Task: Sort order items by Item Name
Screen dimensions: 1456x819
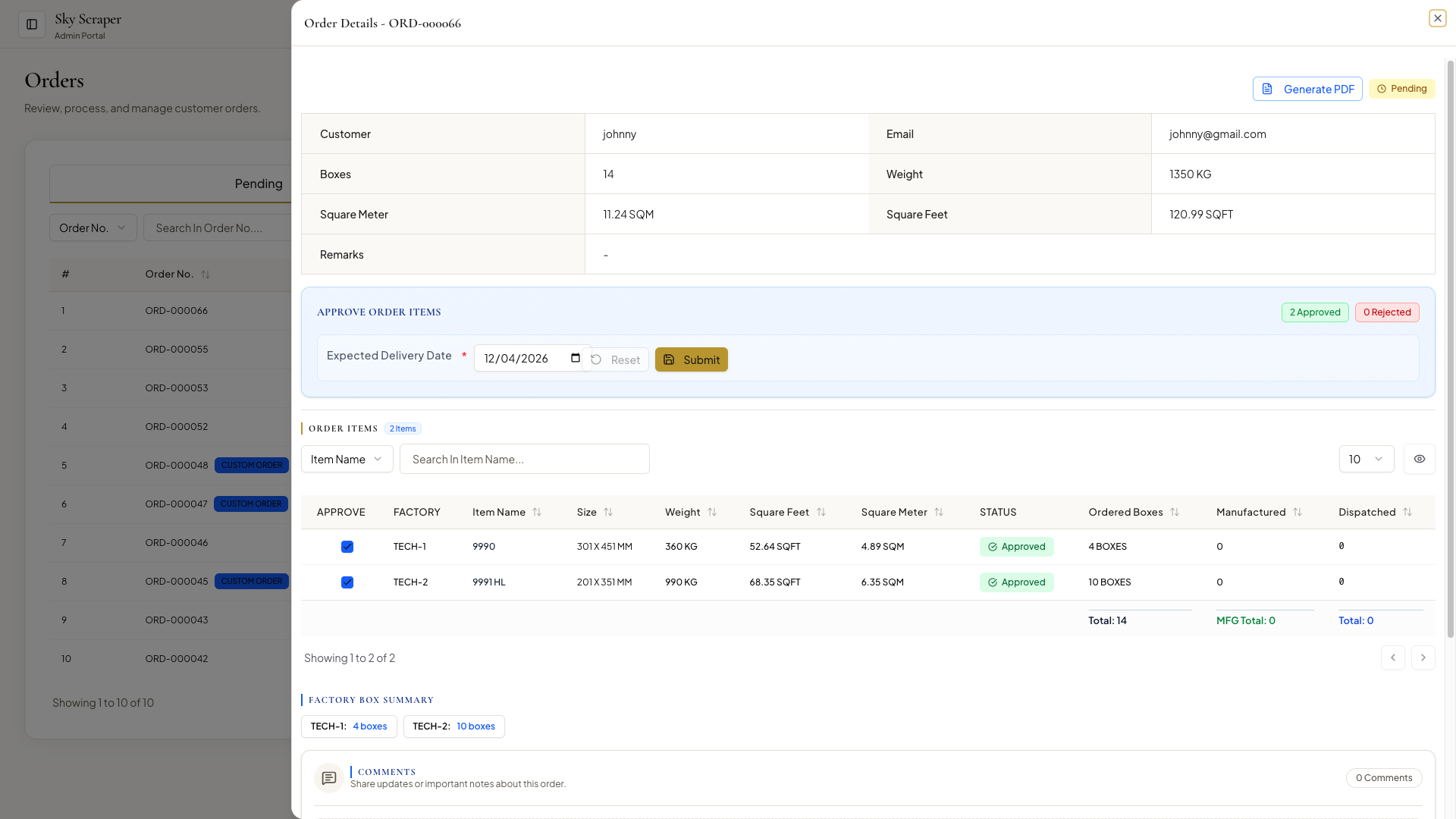Action: click(x=537, y=512)
